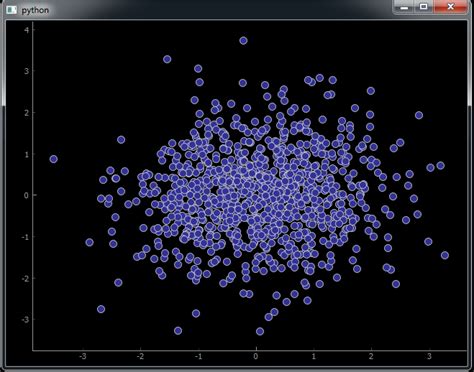This screenshot has width=474, height=372.
Task: Click the '-3' tick label on the horizontal axis
Action: pos(83,356)
